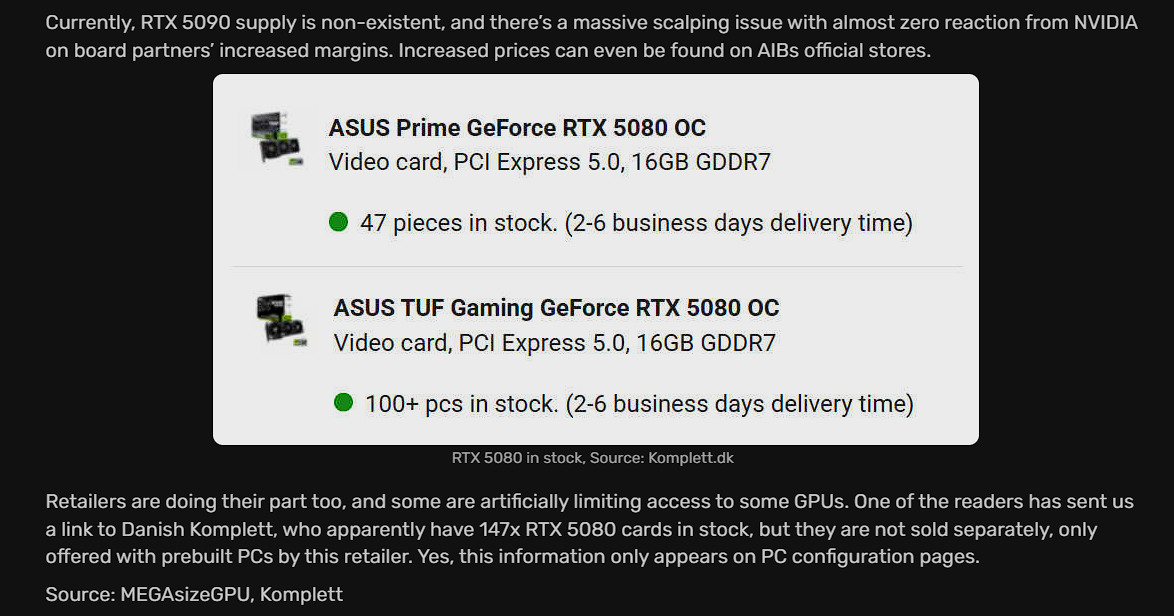
Task: Click the divider line between the two products
Action: pos(597,267)
